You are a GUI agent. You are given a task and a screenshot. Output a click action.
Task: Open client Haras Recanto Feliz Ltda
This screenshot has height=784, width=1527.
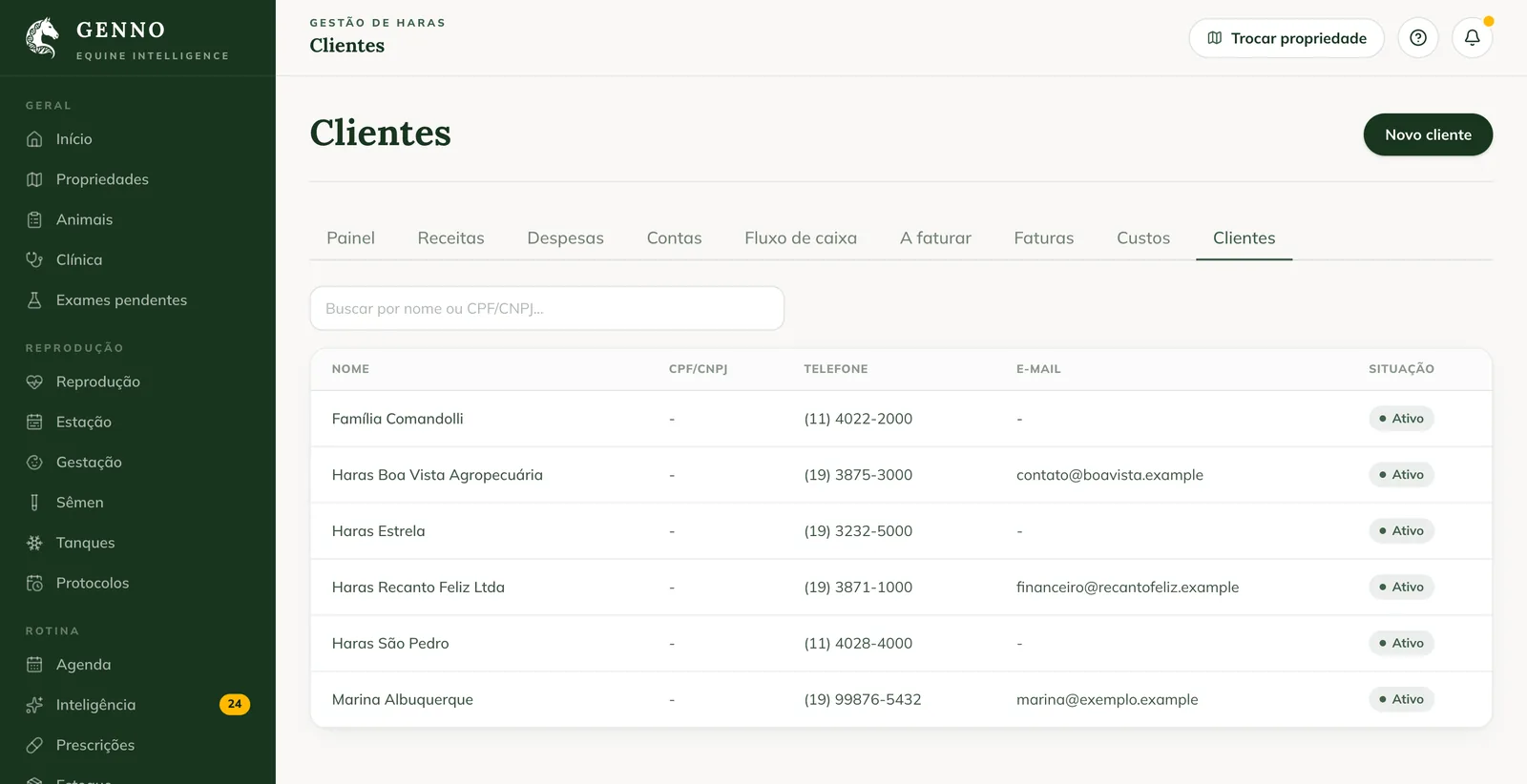[418, 588]
